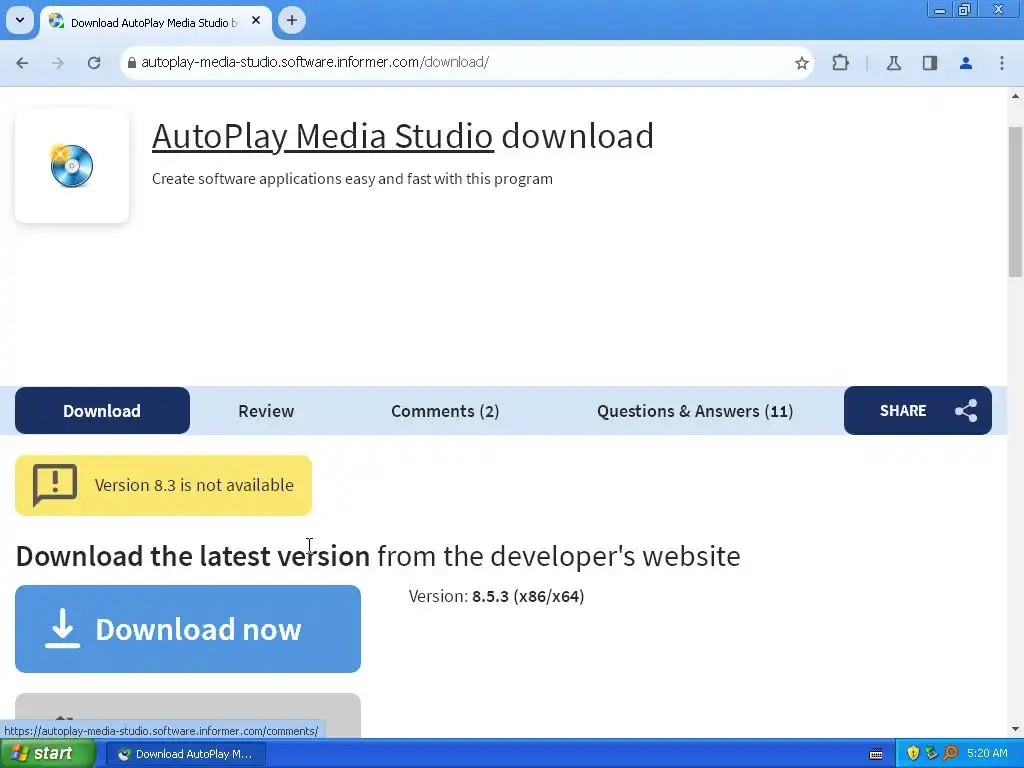Image resolution: width=1024 pixels, height=768 pixels.
Task: Open the Comments (2) tab
Action: coord(445,411)
